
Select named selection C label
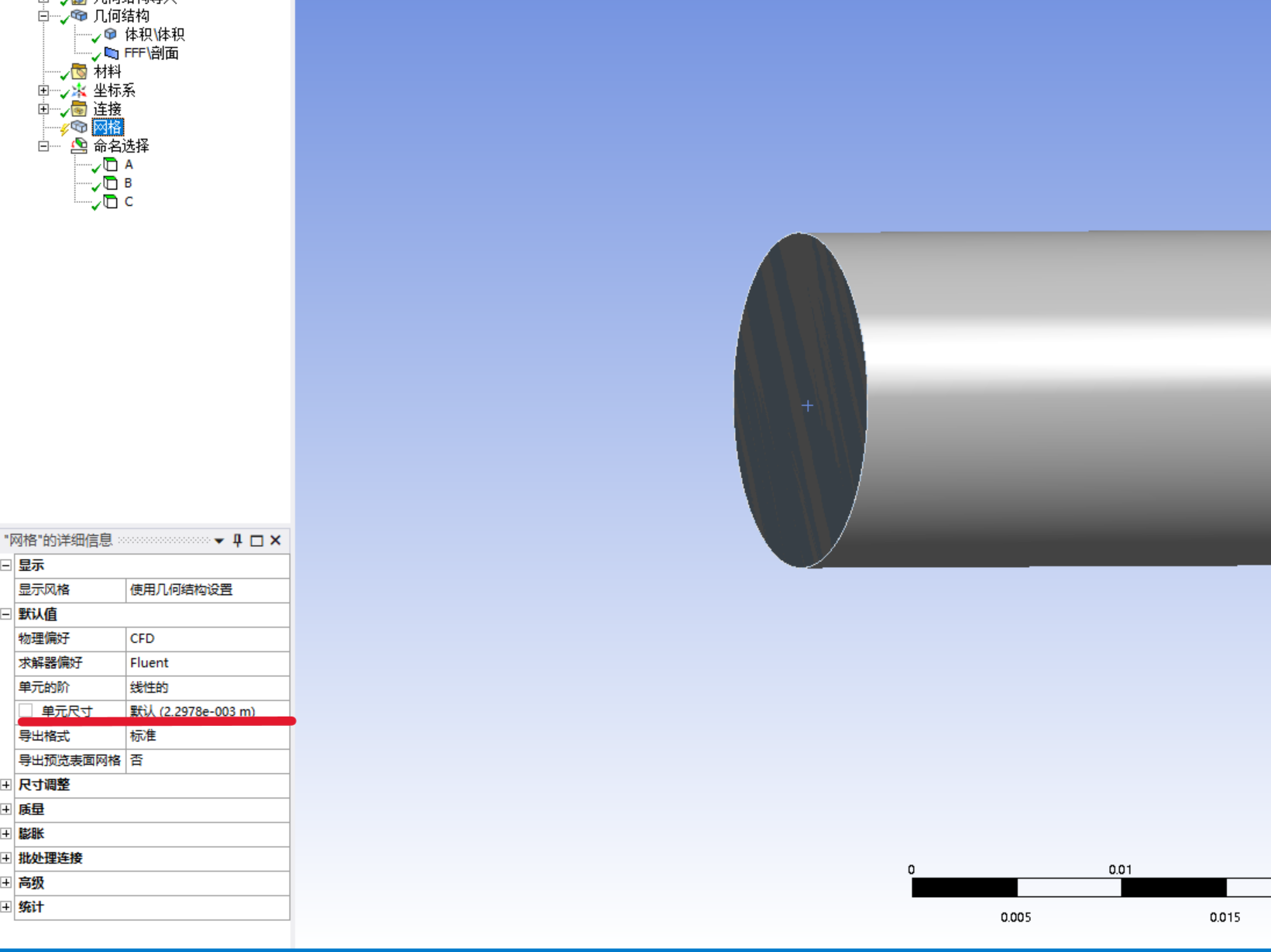click(129, 201)
